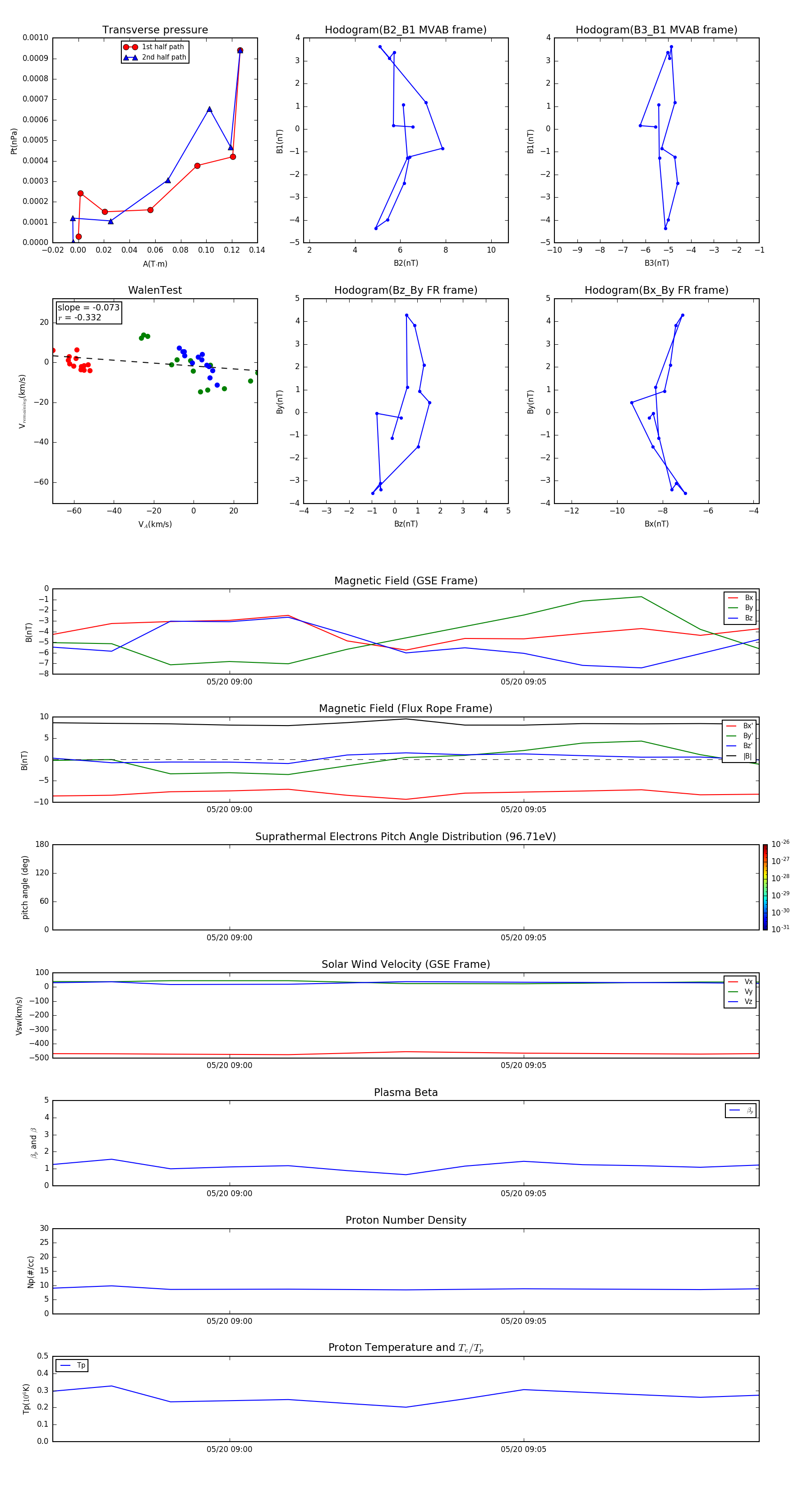This screenshot has width=812, height=1489.
Task: Click the 'Magnetic Field (Flux Rope Frame)' title
Action: coord(406,709)
